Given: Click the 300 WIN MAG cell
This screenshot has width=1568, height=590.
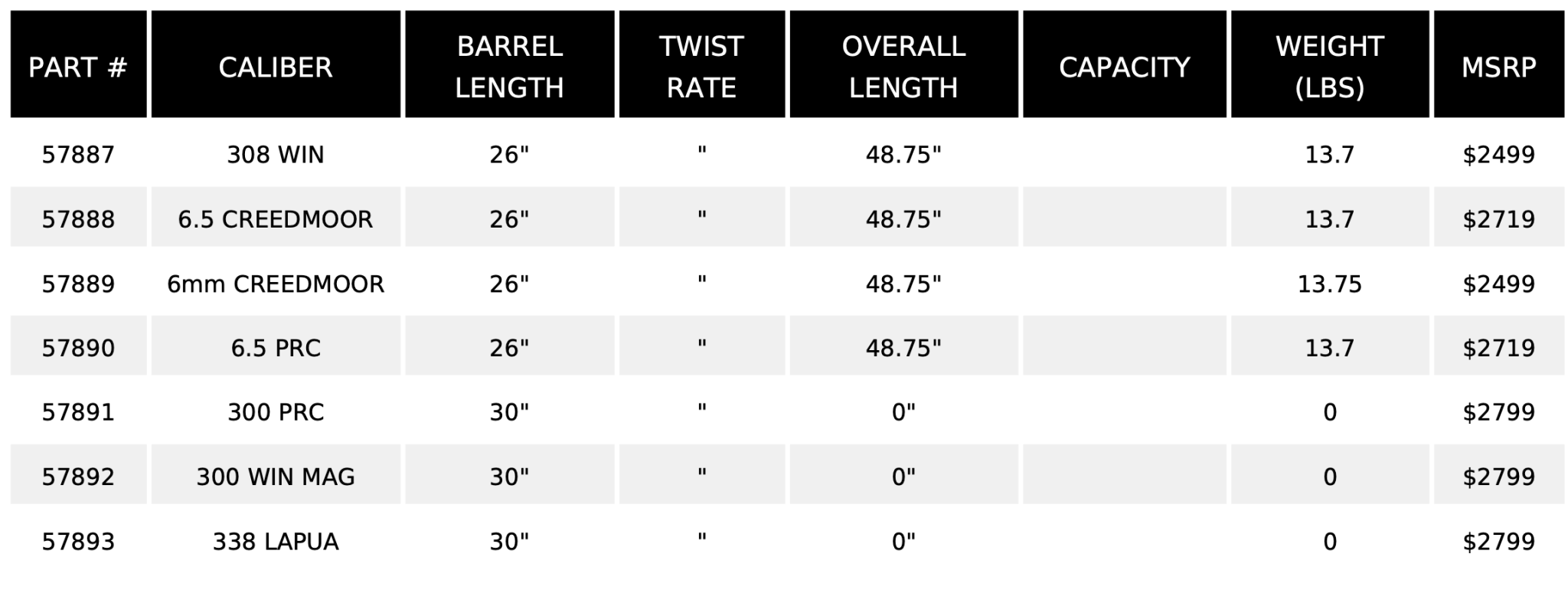Looking at the screenshot, I should (276, 477).
